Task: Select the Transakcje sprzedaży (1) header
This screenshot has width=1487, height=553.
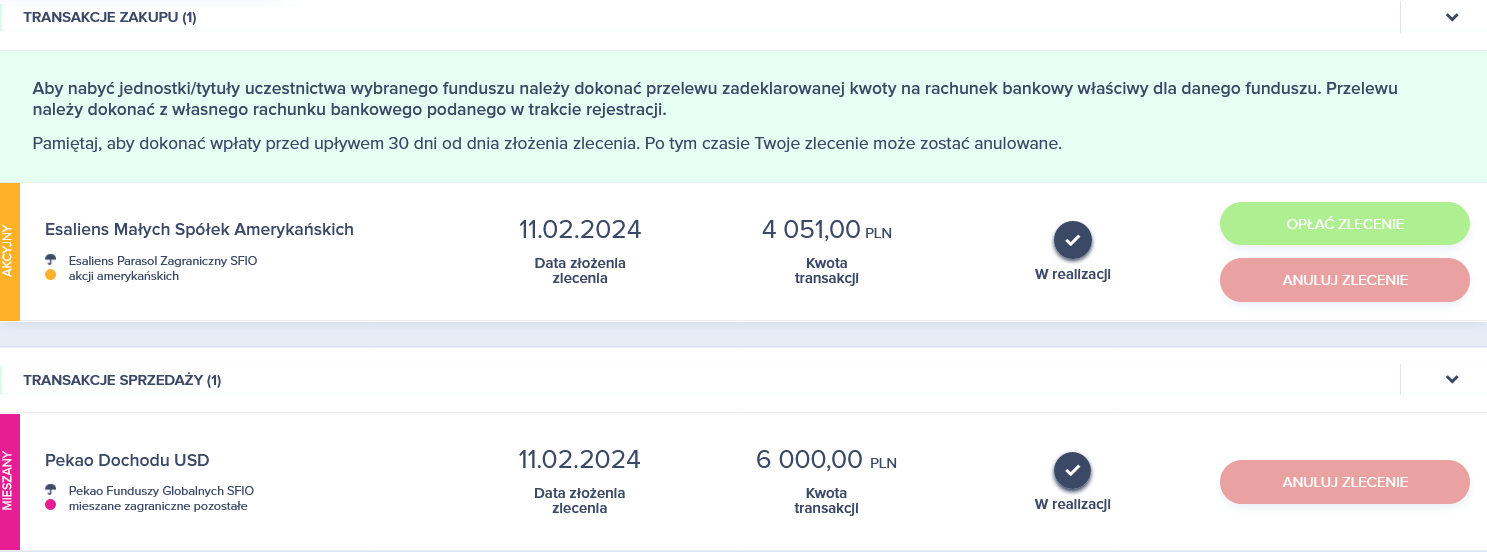Action: 122,380
